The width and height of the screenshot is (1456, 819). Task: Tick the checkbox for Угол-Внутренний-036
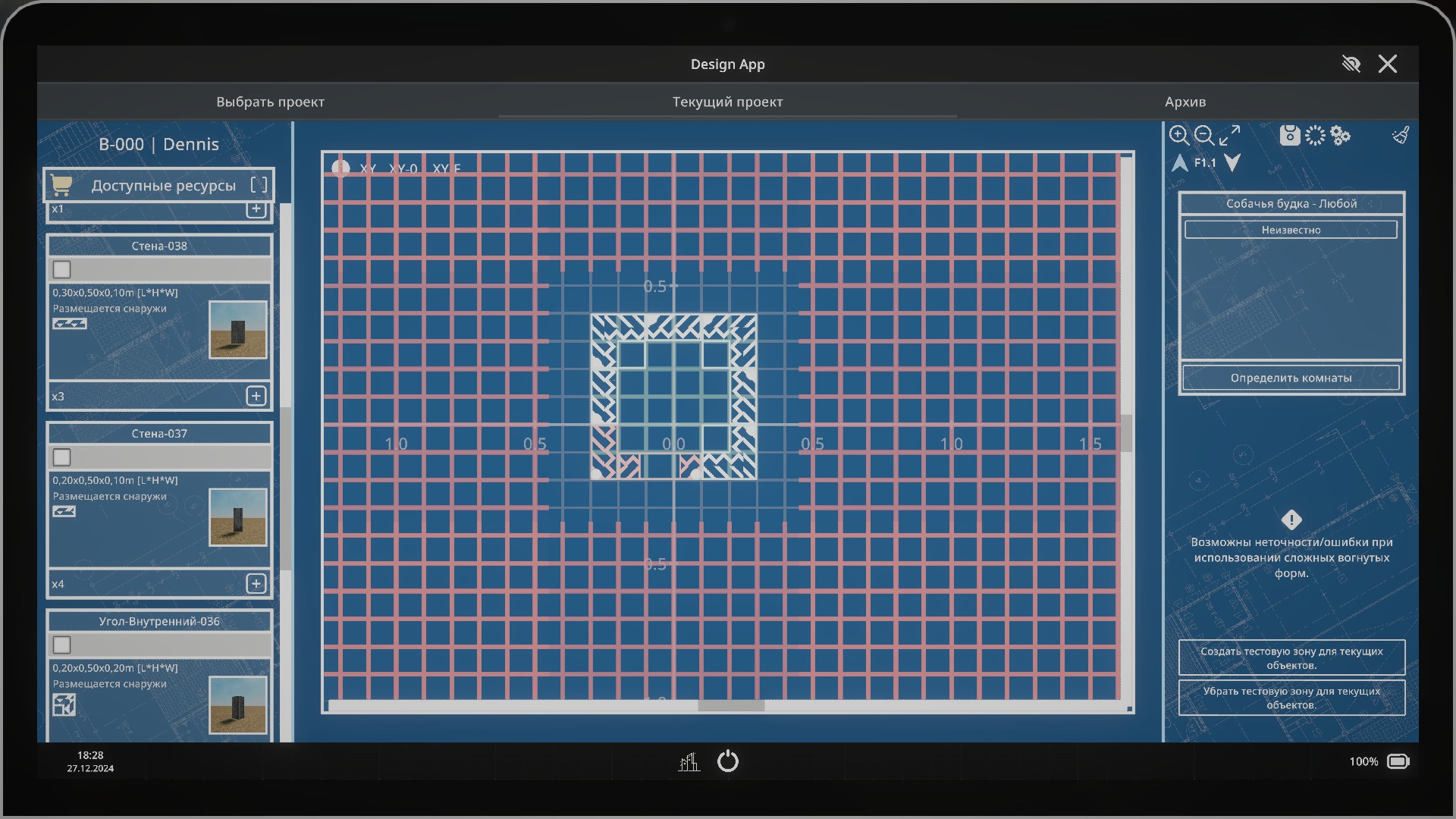pyautogui.click(x=62, y=645)
